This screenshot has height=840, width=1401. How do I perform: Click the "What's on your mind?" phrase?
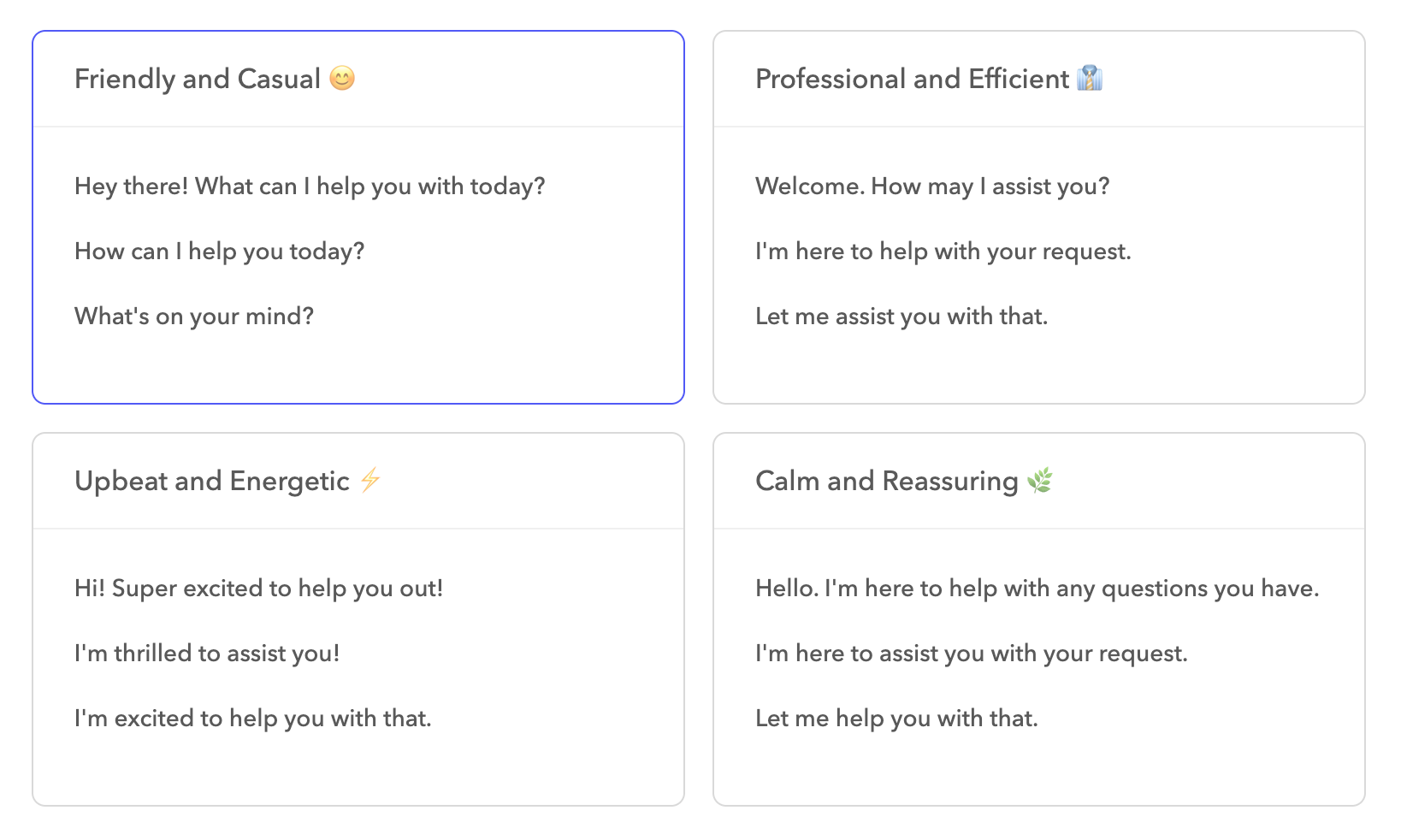194,316
